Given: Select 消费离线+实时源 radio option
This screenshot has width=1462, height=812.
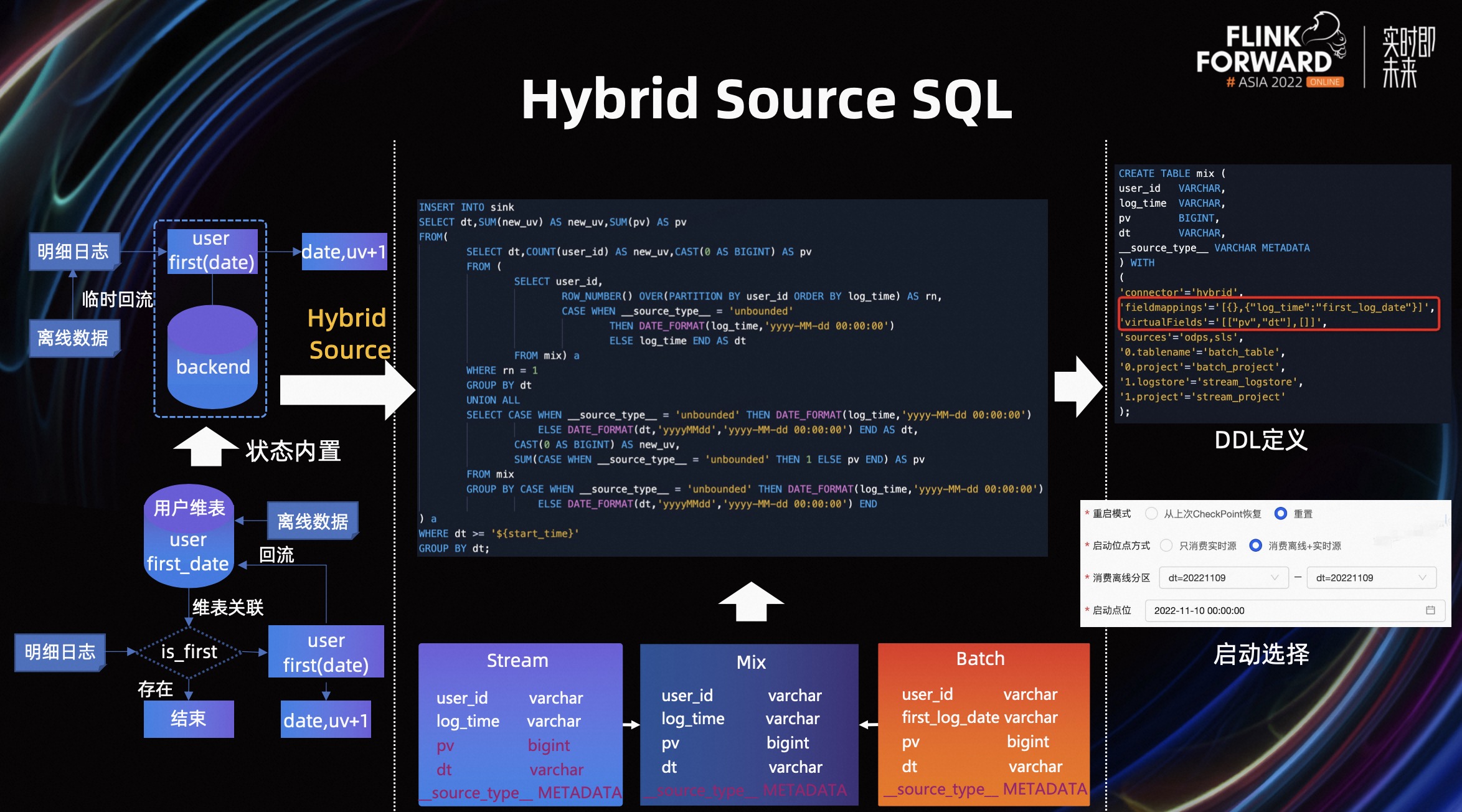Looking at the screenshot, I should pyautogui.click(x=1256, y=545).
